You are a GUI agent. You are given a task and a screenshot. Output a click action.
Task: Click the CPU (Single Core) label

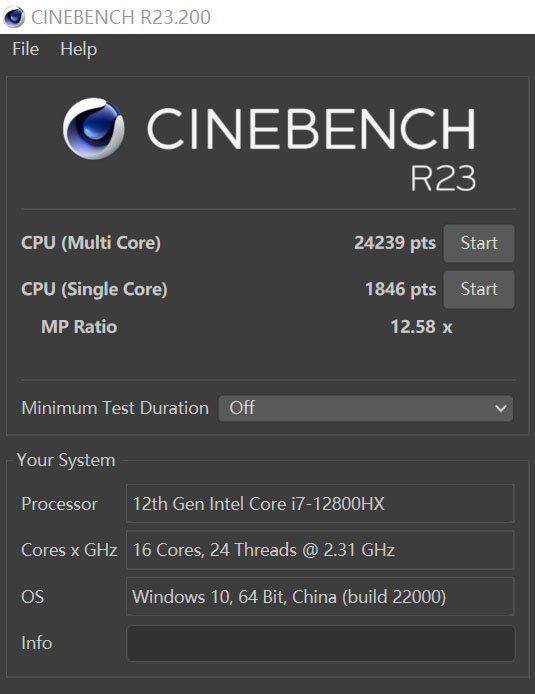coord(94,289)
